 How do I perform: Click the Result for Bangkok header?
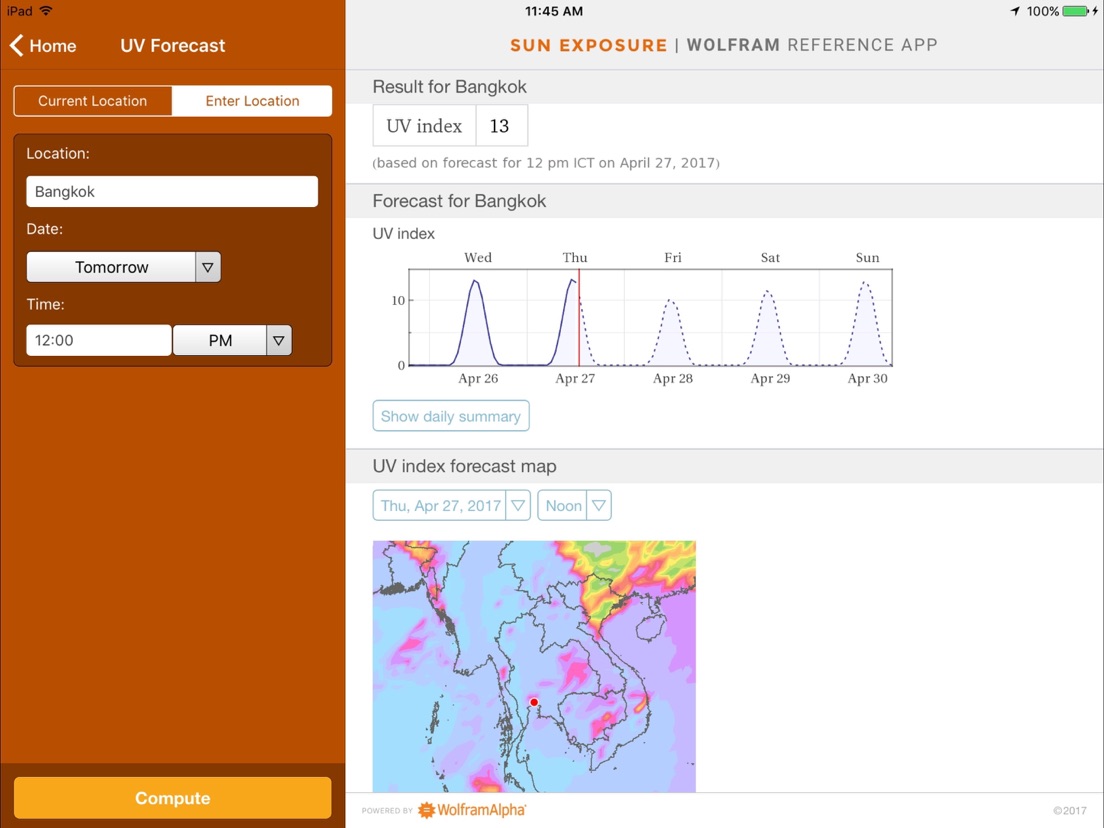[x=449, y=87]
